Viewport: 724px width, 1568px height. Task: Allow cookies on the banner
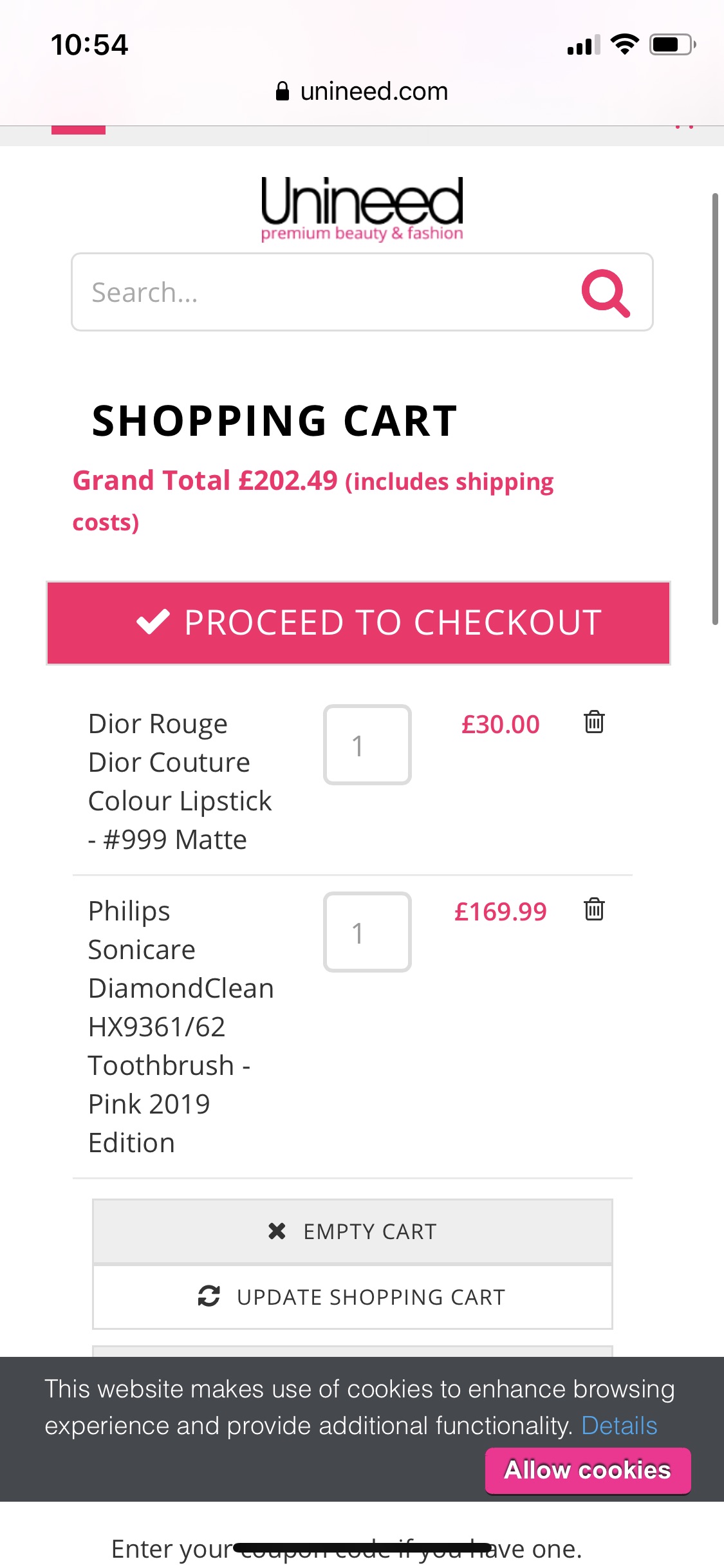[x=588, y=1470]
